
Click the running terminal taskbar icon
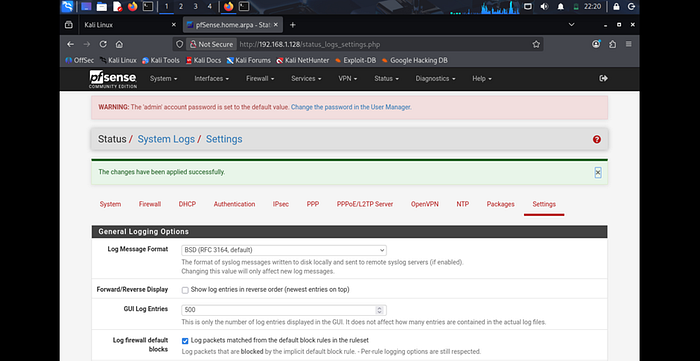point(243,6)
